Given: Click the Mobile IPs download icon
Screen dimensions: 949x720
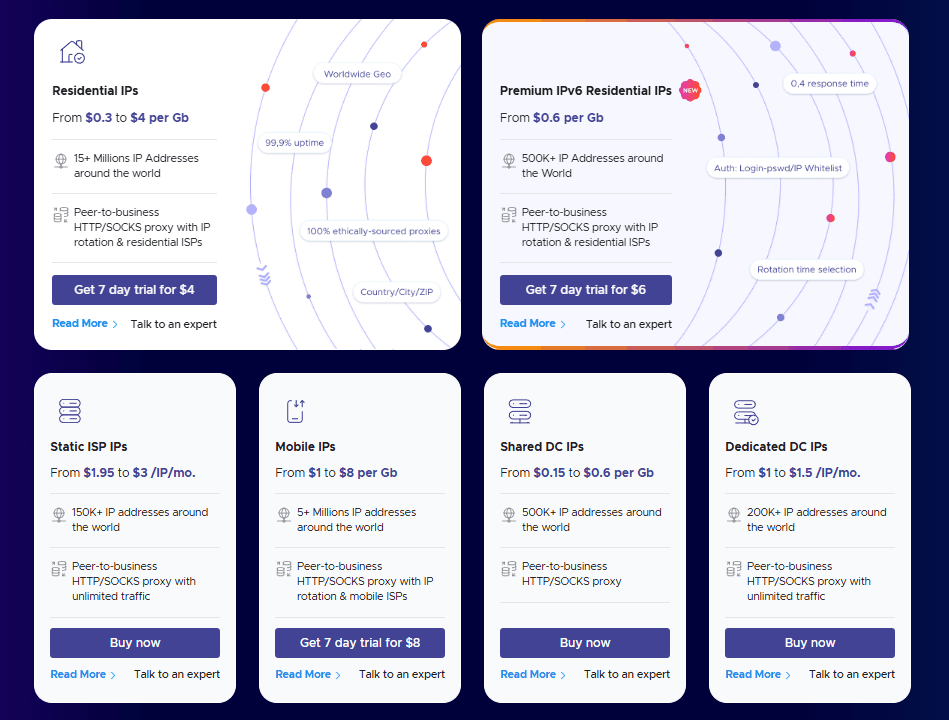Looking at the screenshot, I should click(294, 410).
